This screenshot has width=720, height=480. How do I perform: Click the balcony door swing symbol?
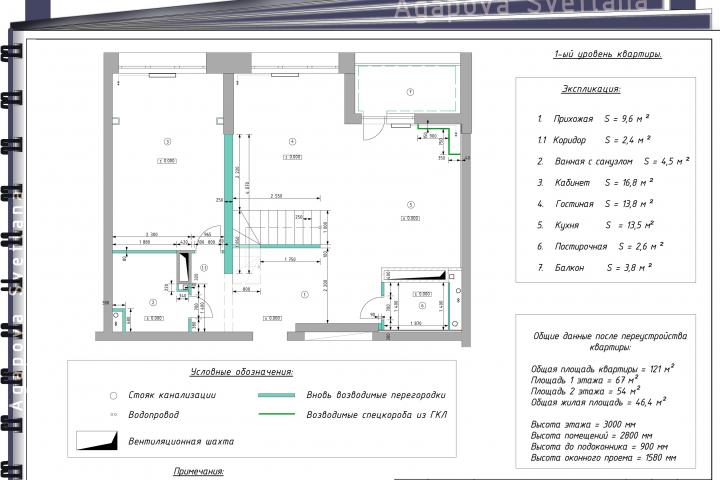tap(372, 127)
